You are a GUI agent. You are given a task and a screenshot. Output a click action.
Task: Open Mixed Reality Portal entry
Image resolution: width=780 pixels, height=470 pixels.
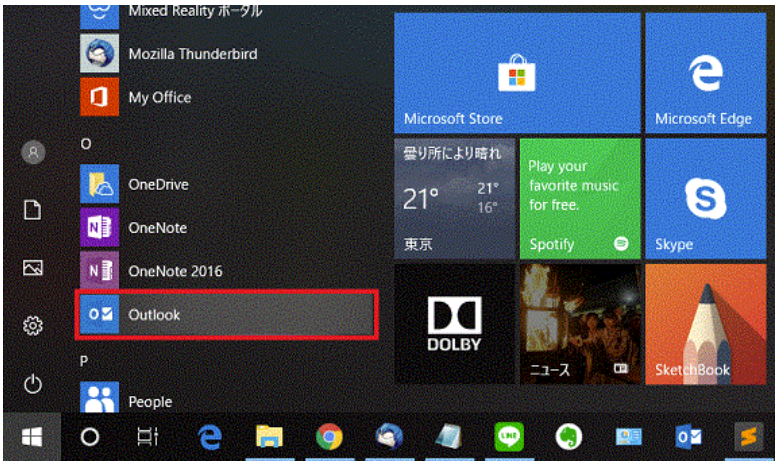(x=226, y=16)
